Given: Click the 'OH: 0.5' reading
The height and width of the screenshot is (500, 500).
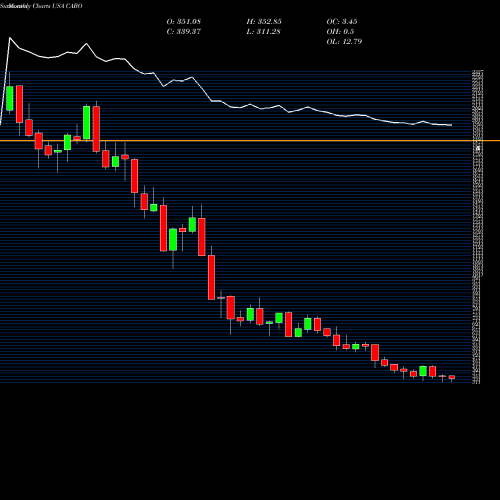Looking at the screenshot, I should [x=340, y=32].
